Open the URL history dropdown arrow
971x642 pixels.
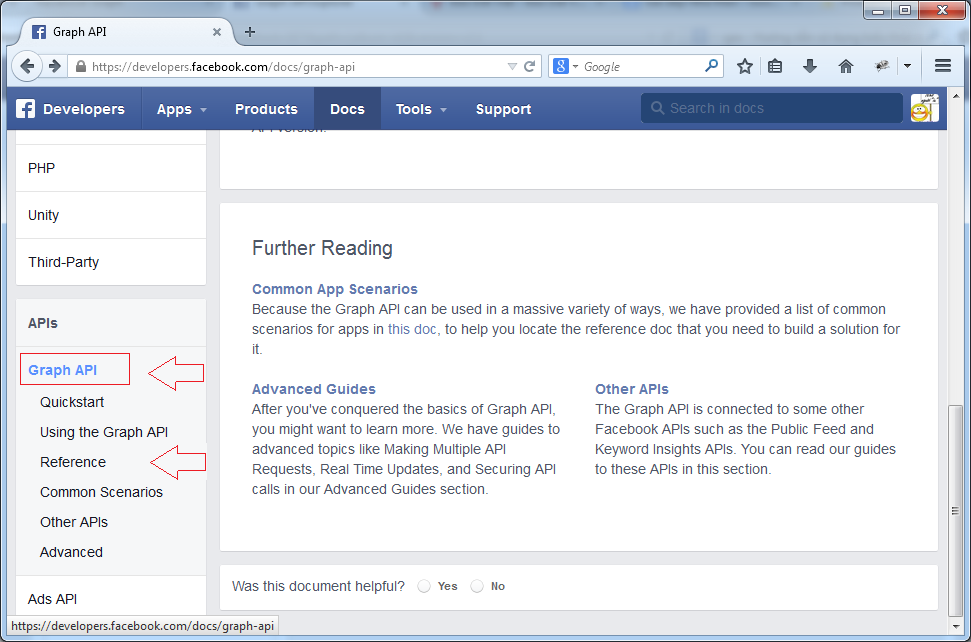click(512, 66)
